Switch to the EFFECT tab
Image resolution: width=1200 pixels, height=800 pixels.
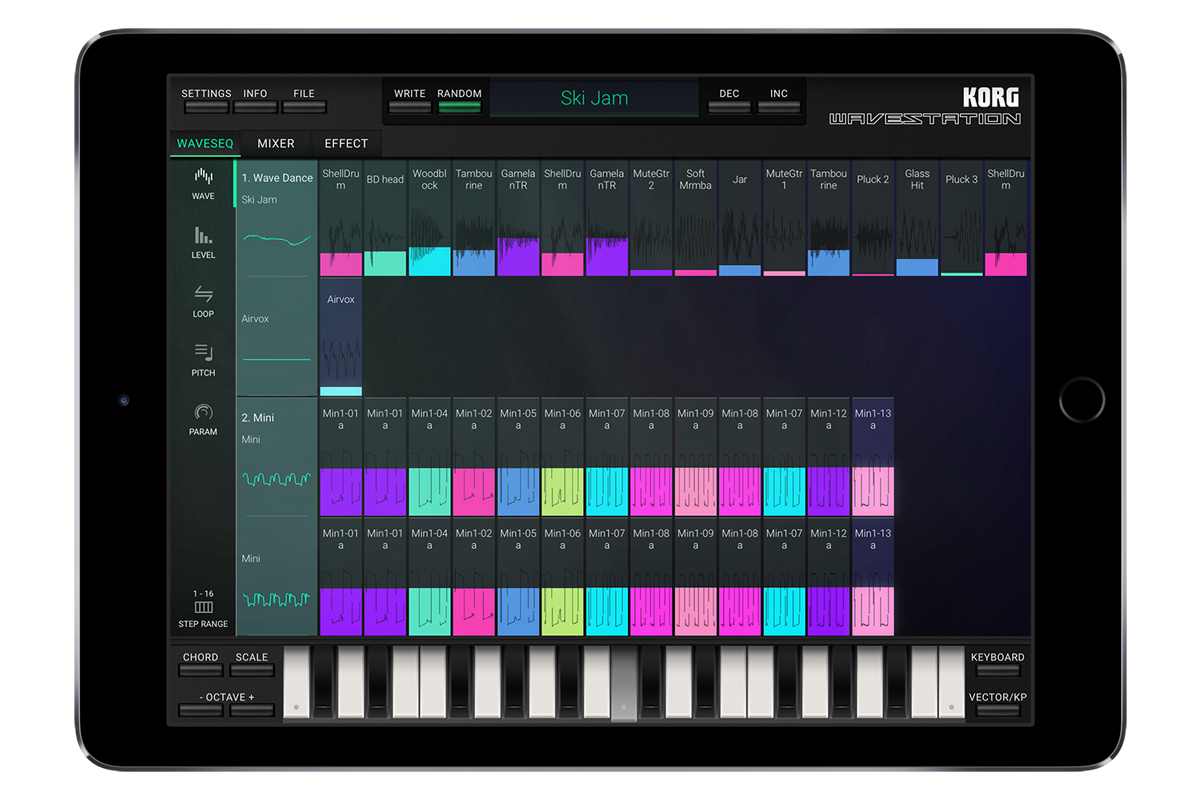[x=346, y=144]
